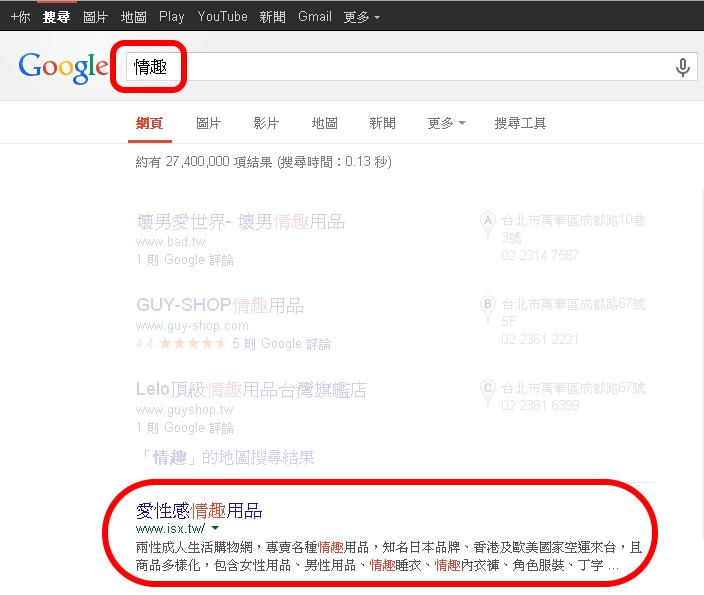Switch to the 地圖 results tab

pyautogui.click(x=325, y=123)
